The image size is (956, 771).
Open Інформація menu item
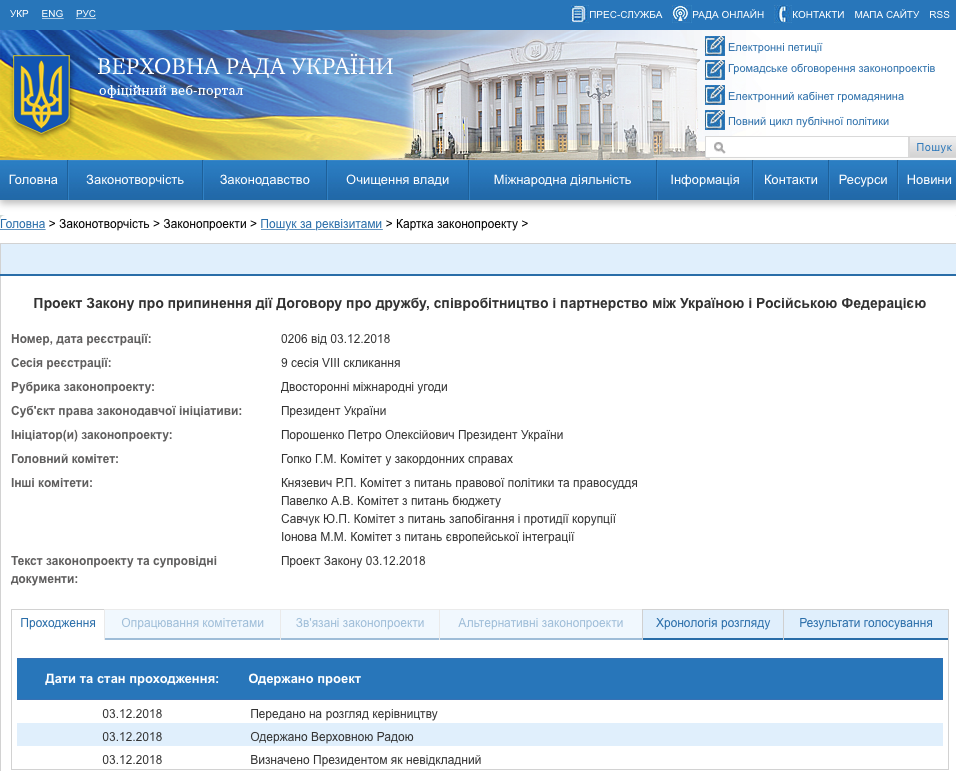point(705,180)
